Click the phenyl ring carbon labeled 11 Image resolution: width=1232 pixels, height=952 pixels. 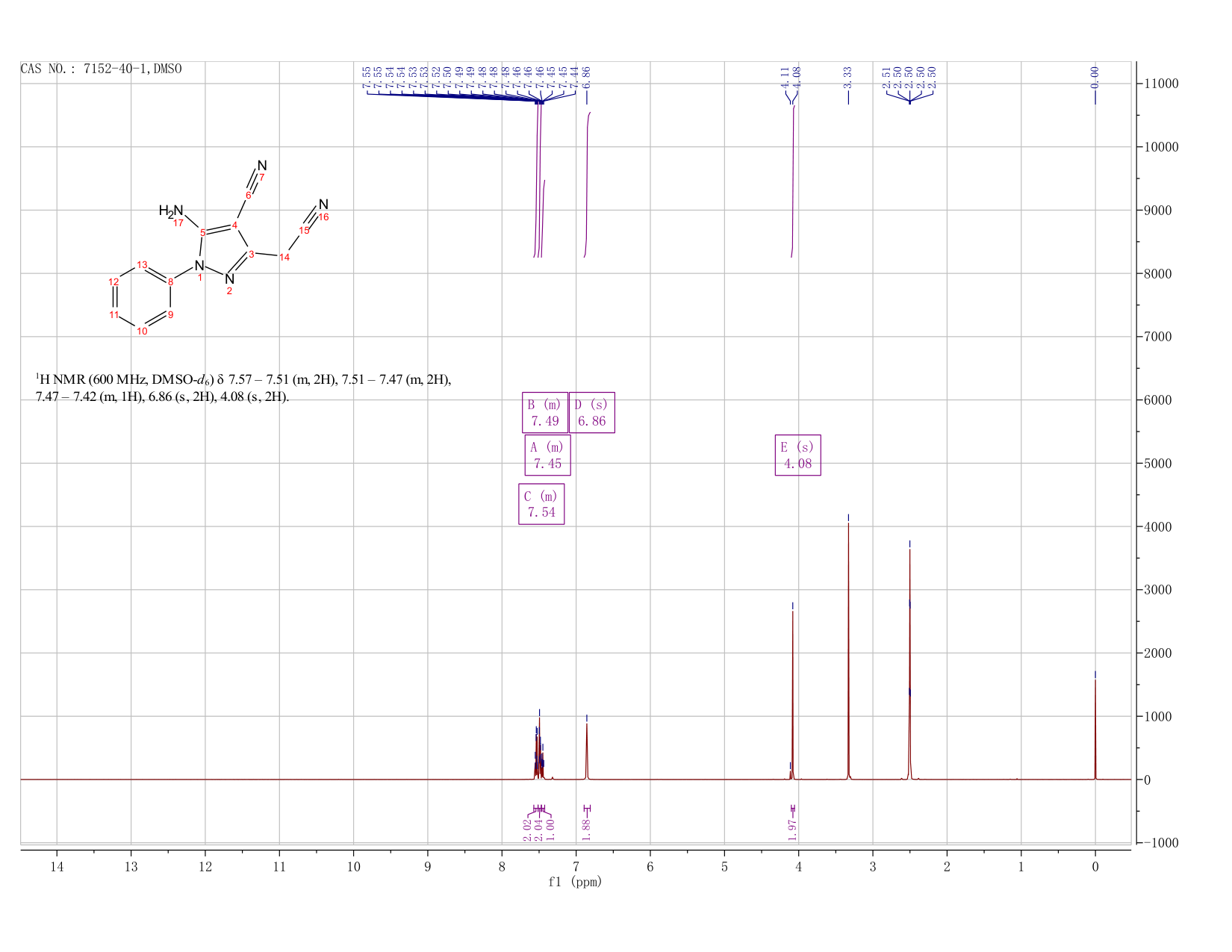(x=113, y=314)
